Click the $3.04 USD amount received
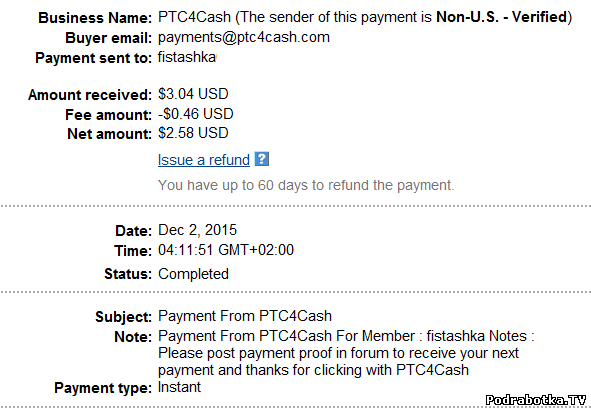The height and width of the screenshot is (410, 591). [193, 94]
